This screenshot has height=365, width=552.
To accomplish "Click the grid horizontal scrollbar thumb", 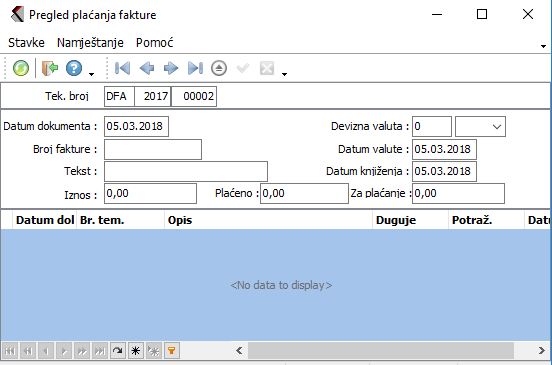I will [x=381, y=351].
